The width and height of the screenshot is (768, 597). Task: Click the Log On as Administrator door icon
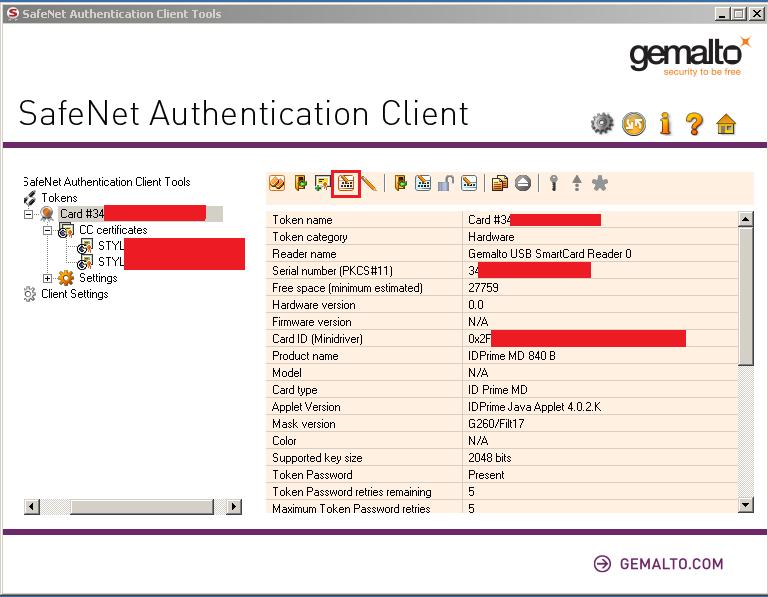tap(401, 183)
